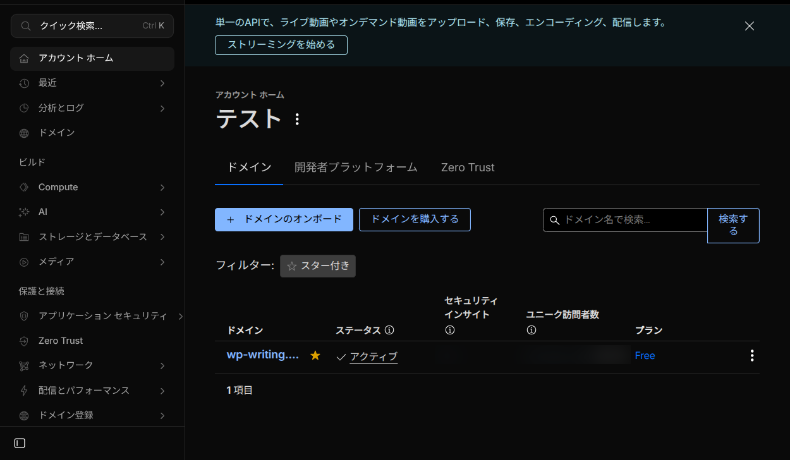
Task: Switch to the 開発者プラットフォーム tab
Action: click(x=356, y=167)
